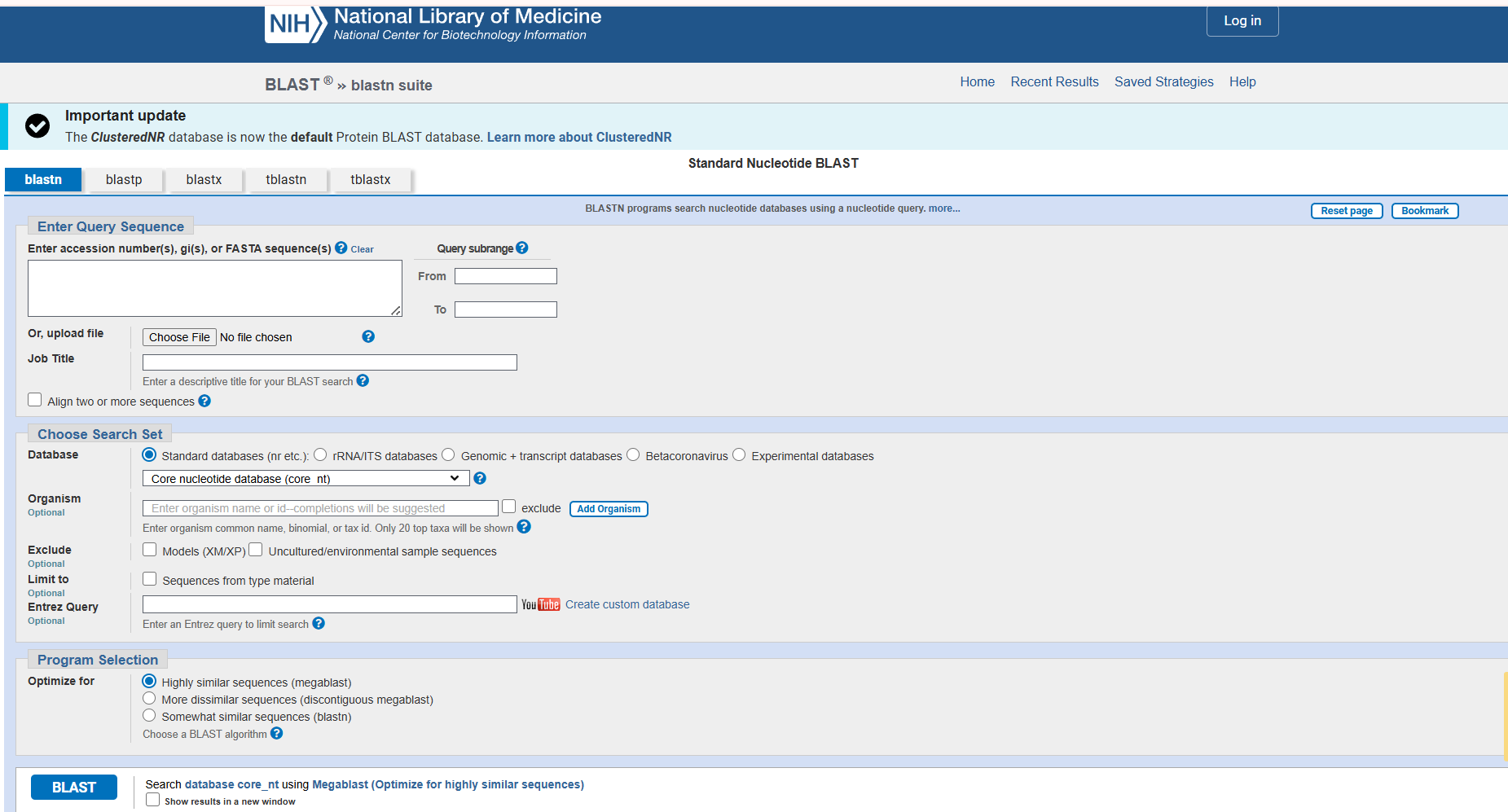Click Reset page button
Screen dimensions: 1508x812
click(x=1347, y=211)
